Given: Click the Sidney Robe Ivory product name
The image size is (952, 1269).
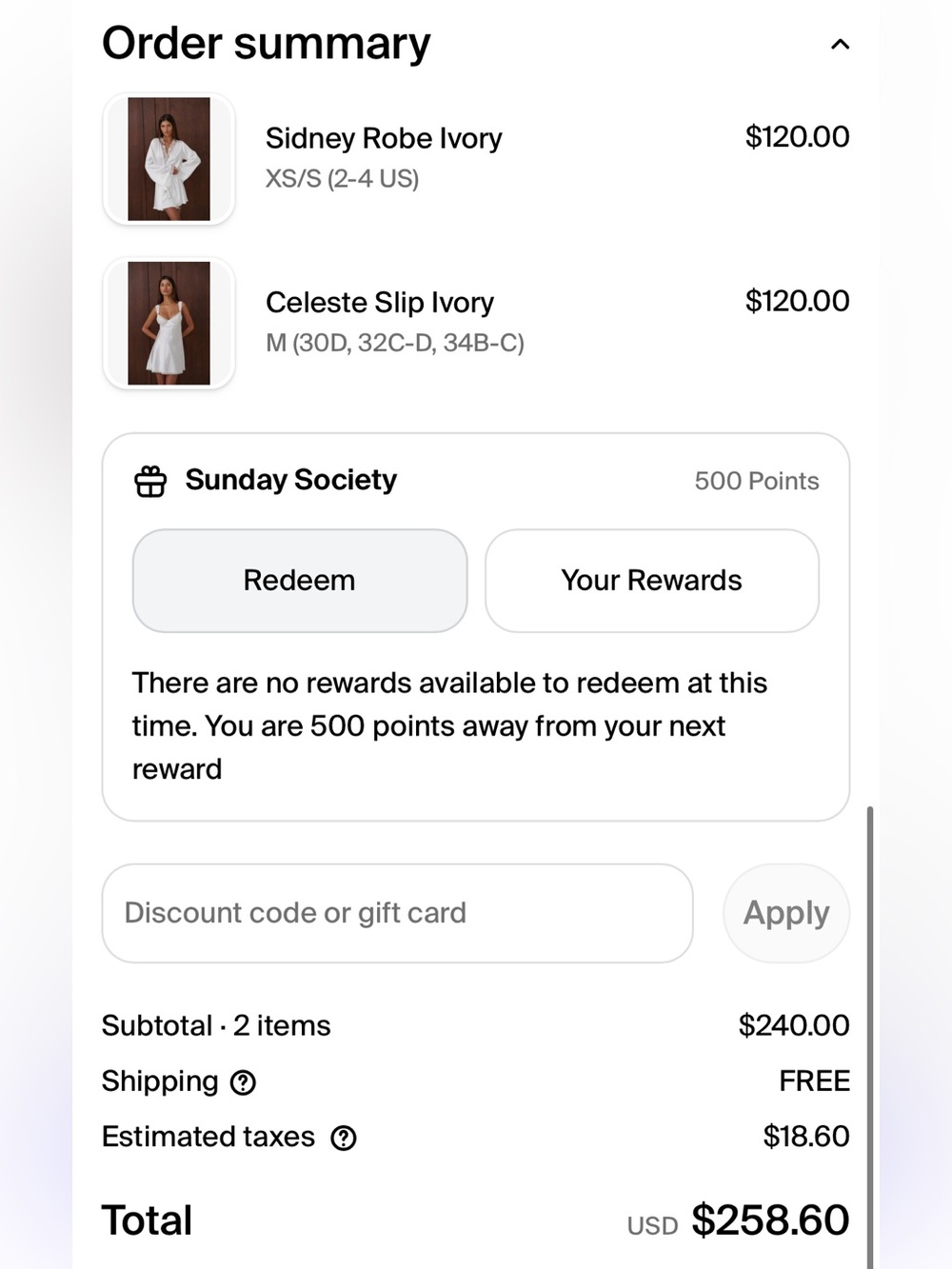Looking at the screenshot, I should point(384,139).
